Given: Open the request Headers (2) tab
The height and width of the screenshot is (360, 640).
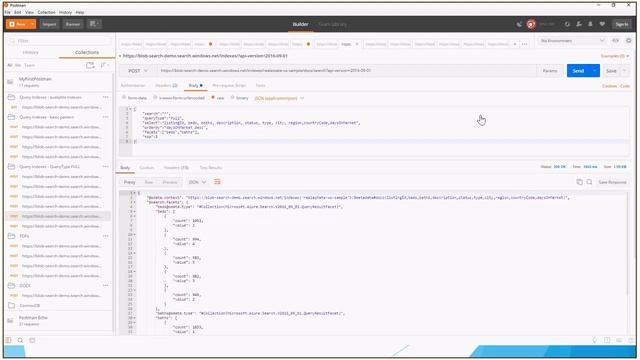Looking at the screenshot, I should (166, 85).
